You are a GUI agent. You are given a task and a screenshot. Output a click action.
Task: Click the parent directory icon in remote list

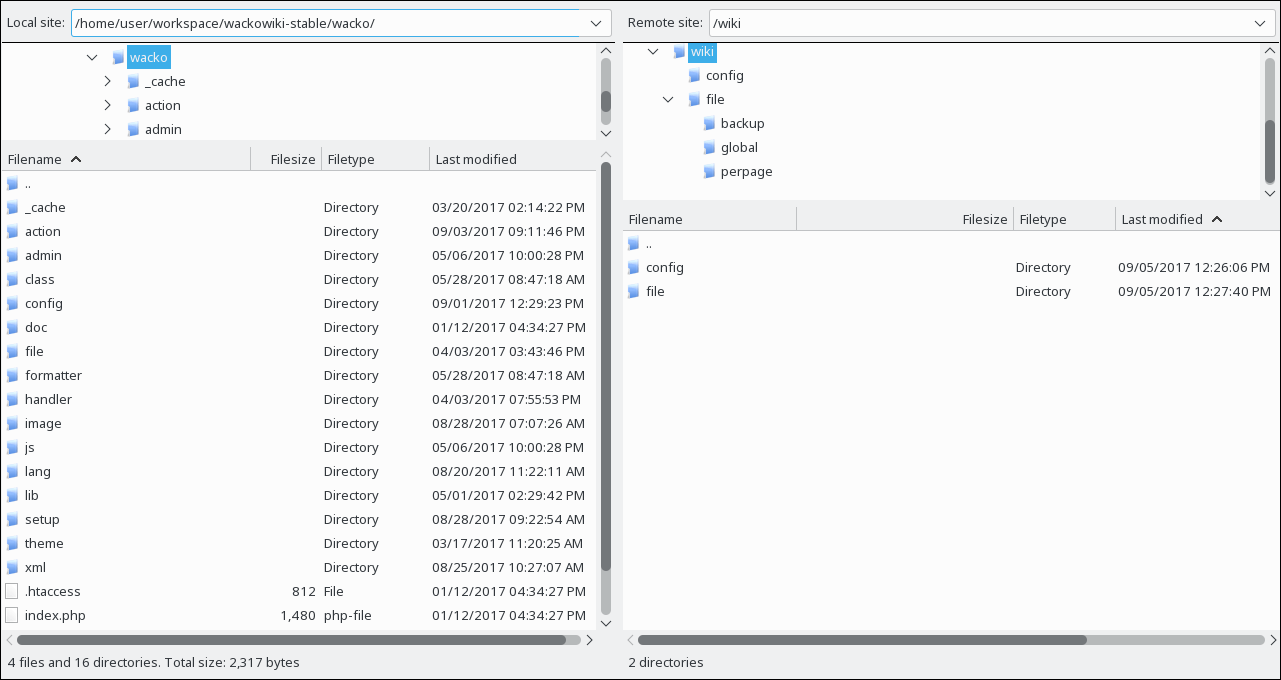(x=633, y=243)
